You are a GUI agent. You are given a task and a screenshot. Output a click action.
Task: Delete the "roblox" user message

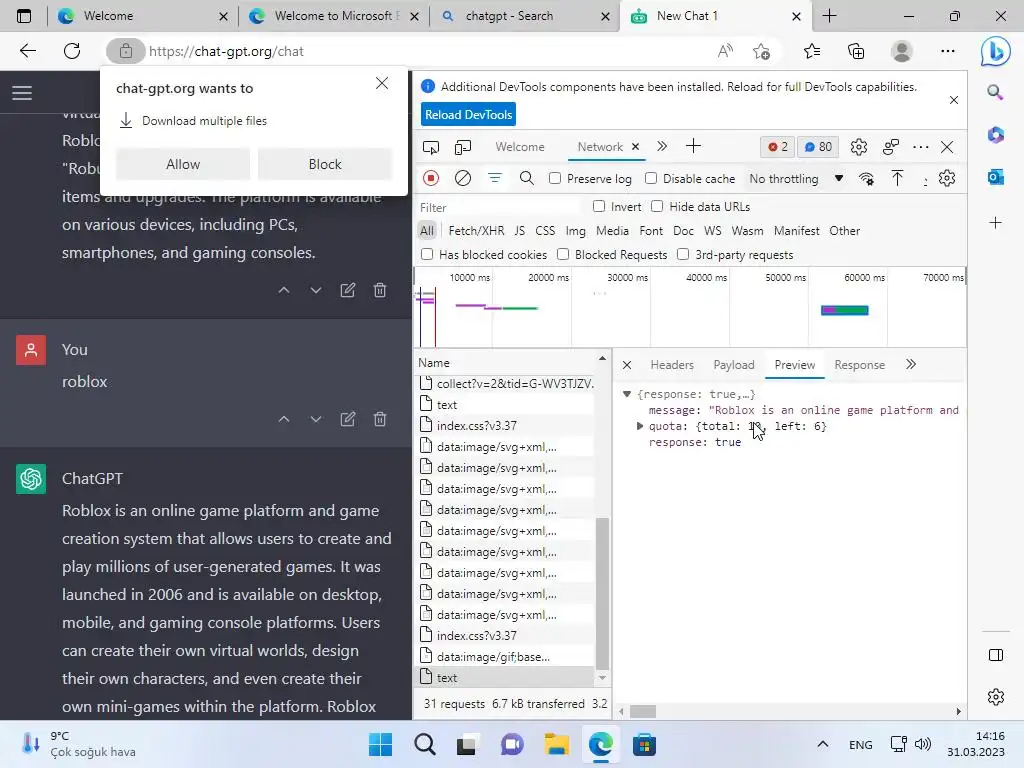click(379, 419)
